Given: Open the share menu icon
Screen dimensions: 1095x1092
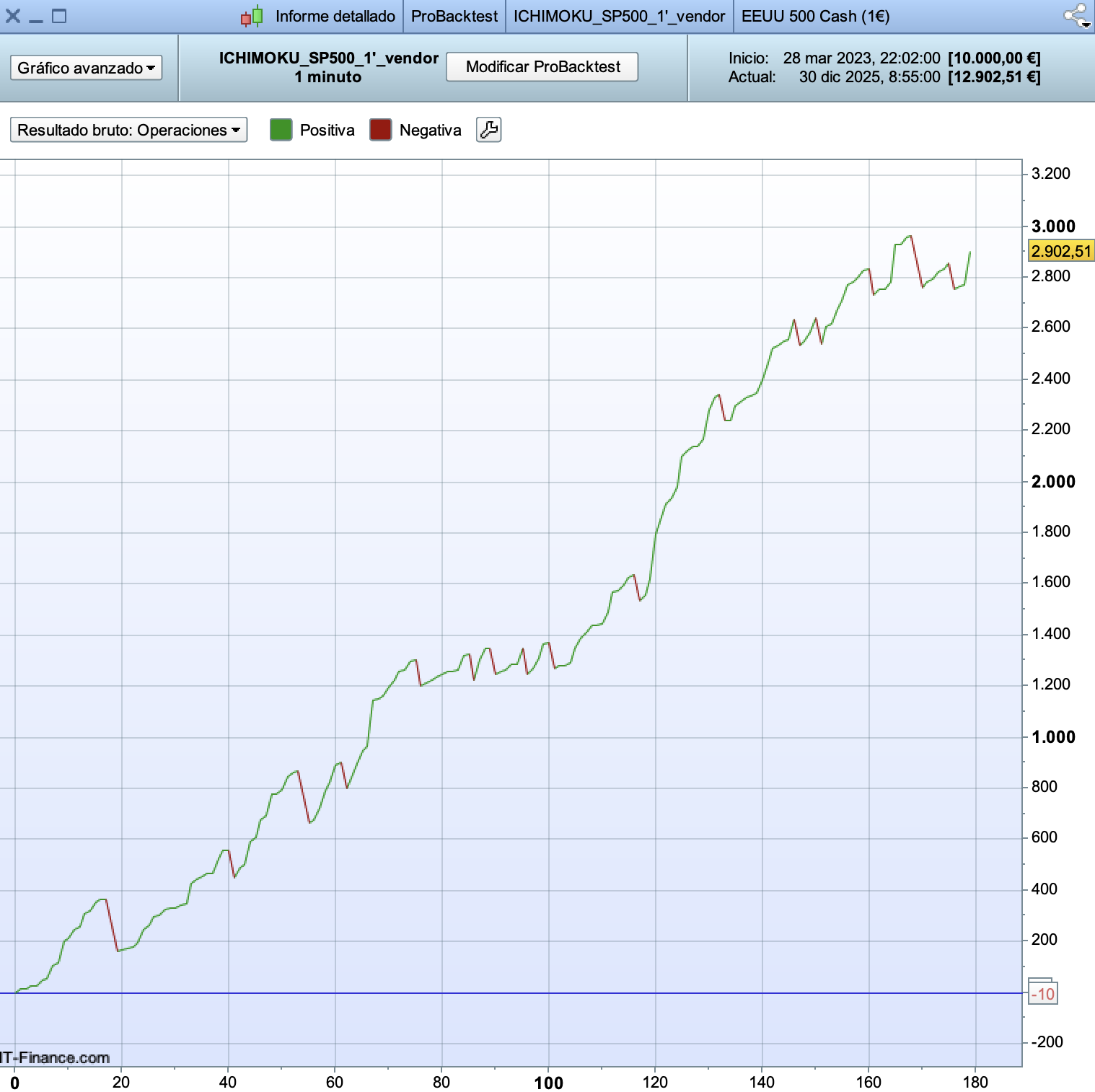Looking at the screenshot, I should click(x=1077, y=16).
